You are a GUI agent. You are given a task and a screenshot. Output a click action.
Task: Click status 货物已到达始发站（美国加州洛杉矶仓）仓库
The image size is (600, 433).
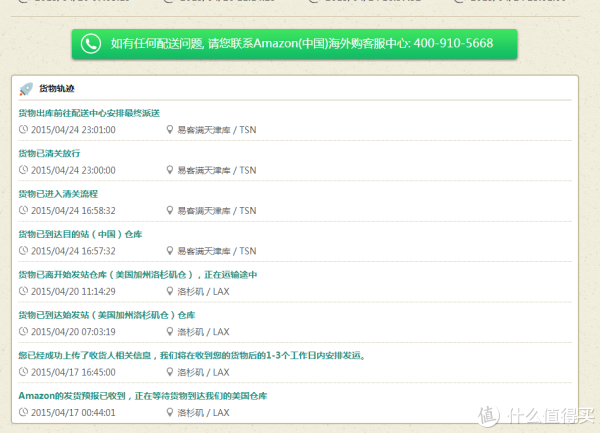click(x=107, y=315)
